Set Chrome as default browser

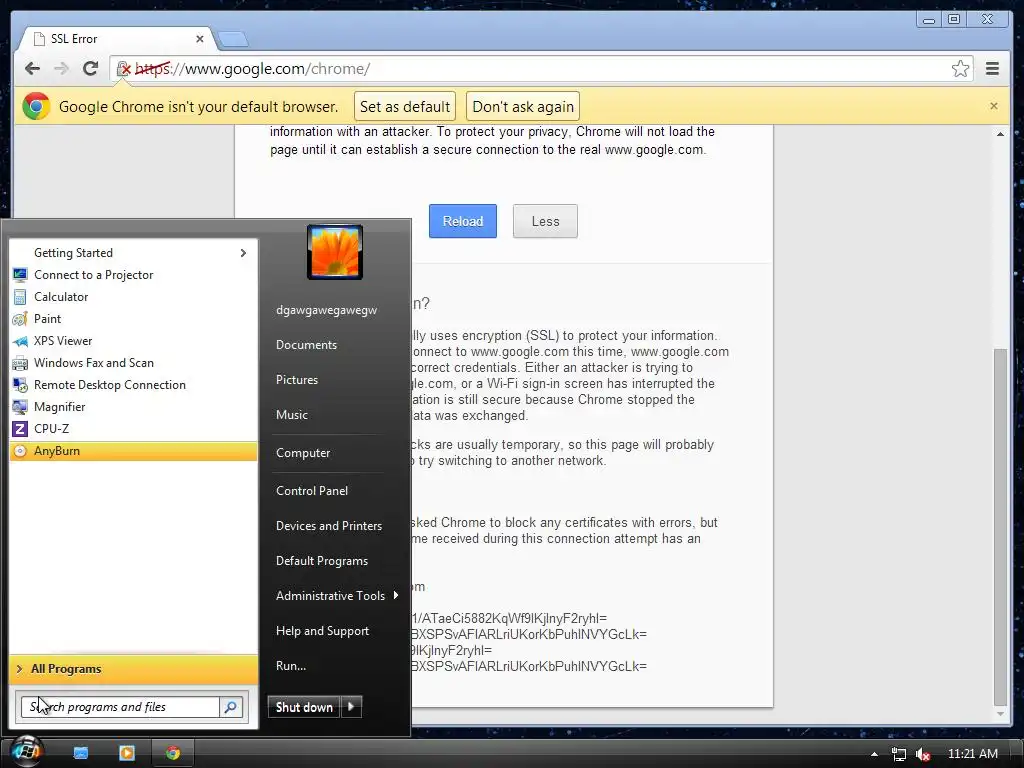pos(405,106)
